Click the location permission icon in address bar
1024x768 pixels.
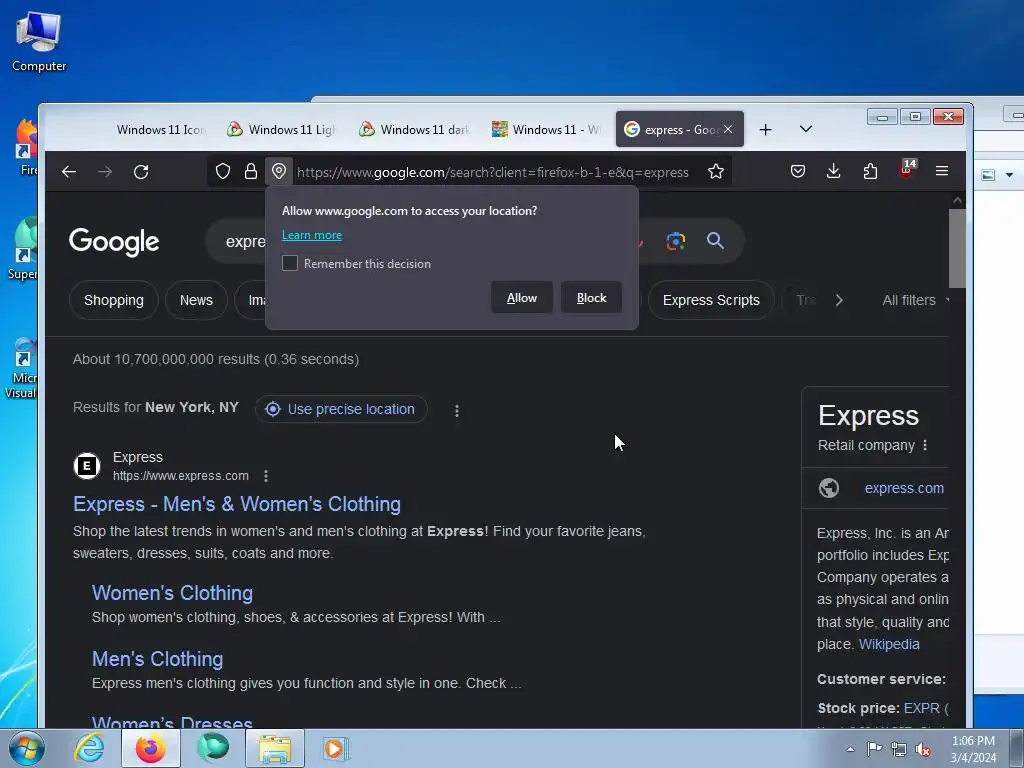(279, 172)
